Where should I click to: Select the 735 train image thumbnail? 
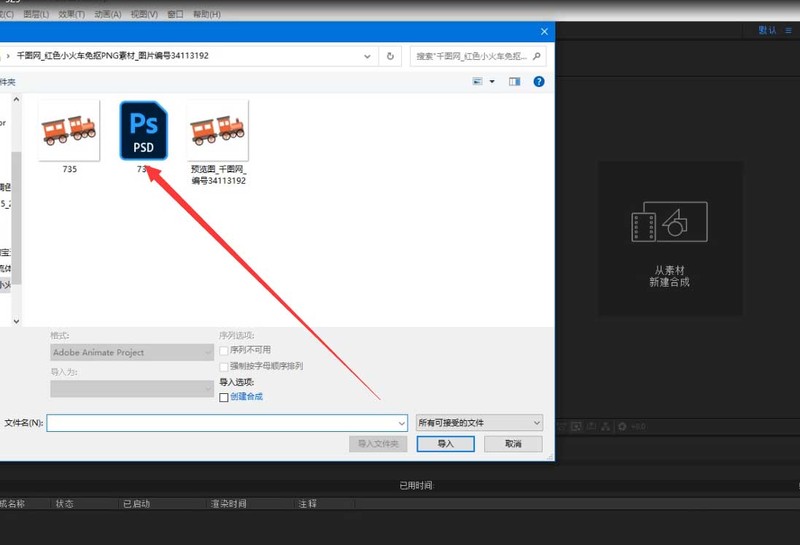pyautogui.click(x=69, y=131)
